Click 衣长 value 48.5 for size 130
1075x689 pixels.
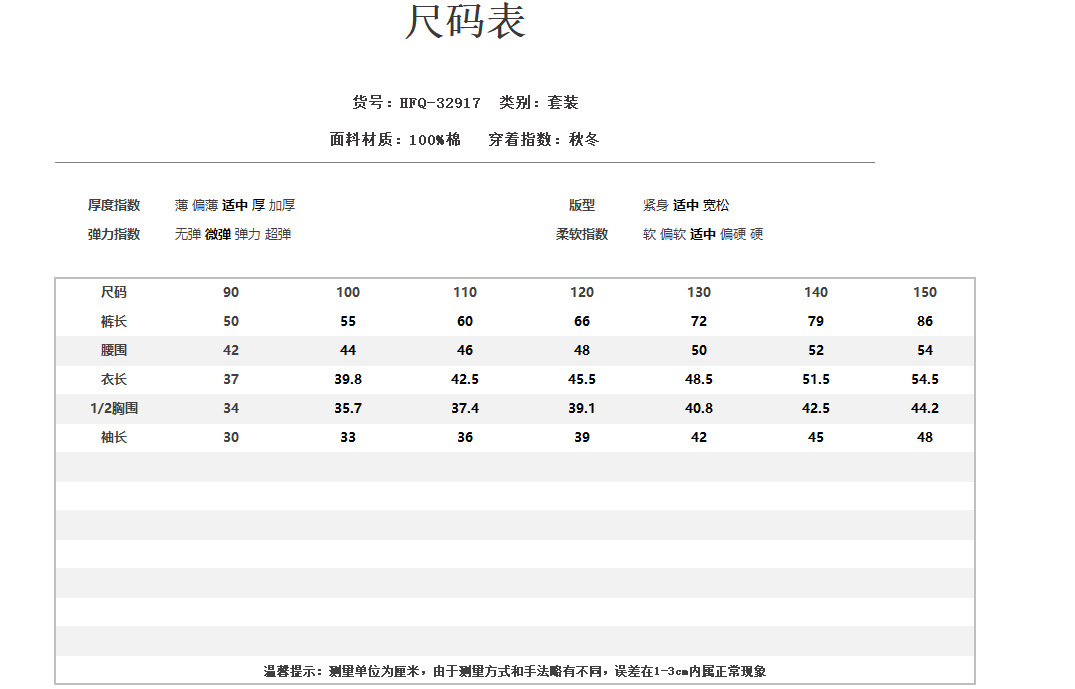point(699,379)
